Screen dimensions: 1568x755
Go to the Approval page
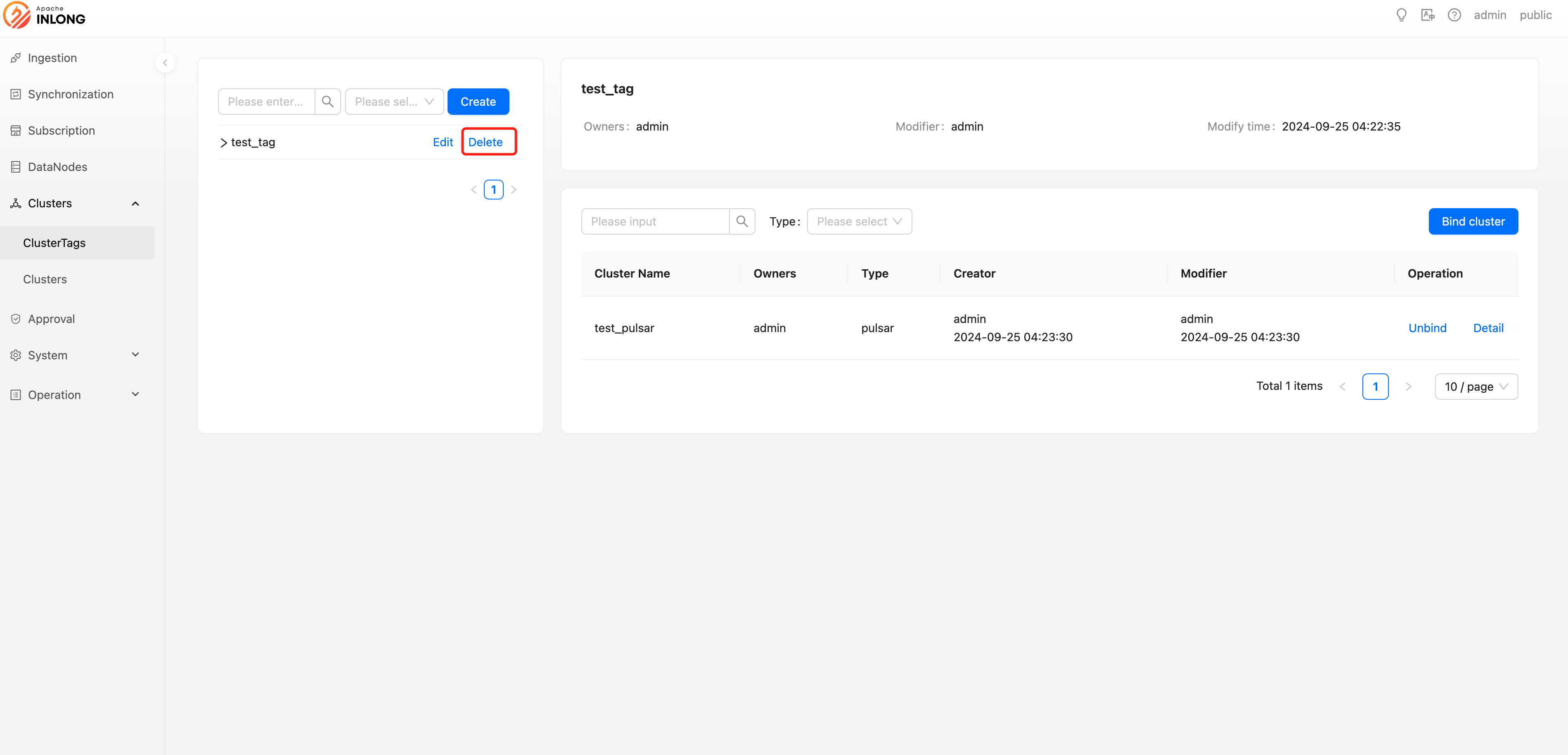coord(51,319)
